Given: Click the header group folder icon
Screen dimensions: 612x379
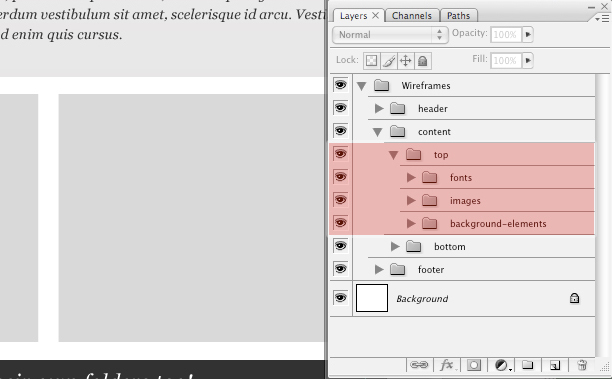Looking at the screenshot, I should coord(397,108).
